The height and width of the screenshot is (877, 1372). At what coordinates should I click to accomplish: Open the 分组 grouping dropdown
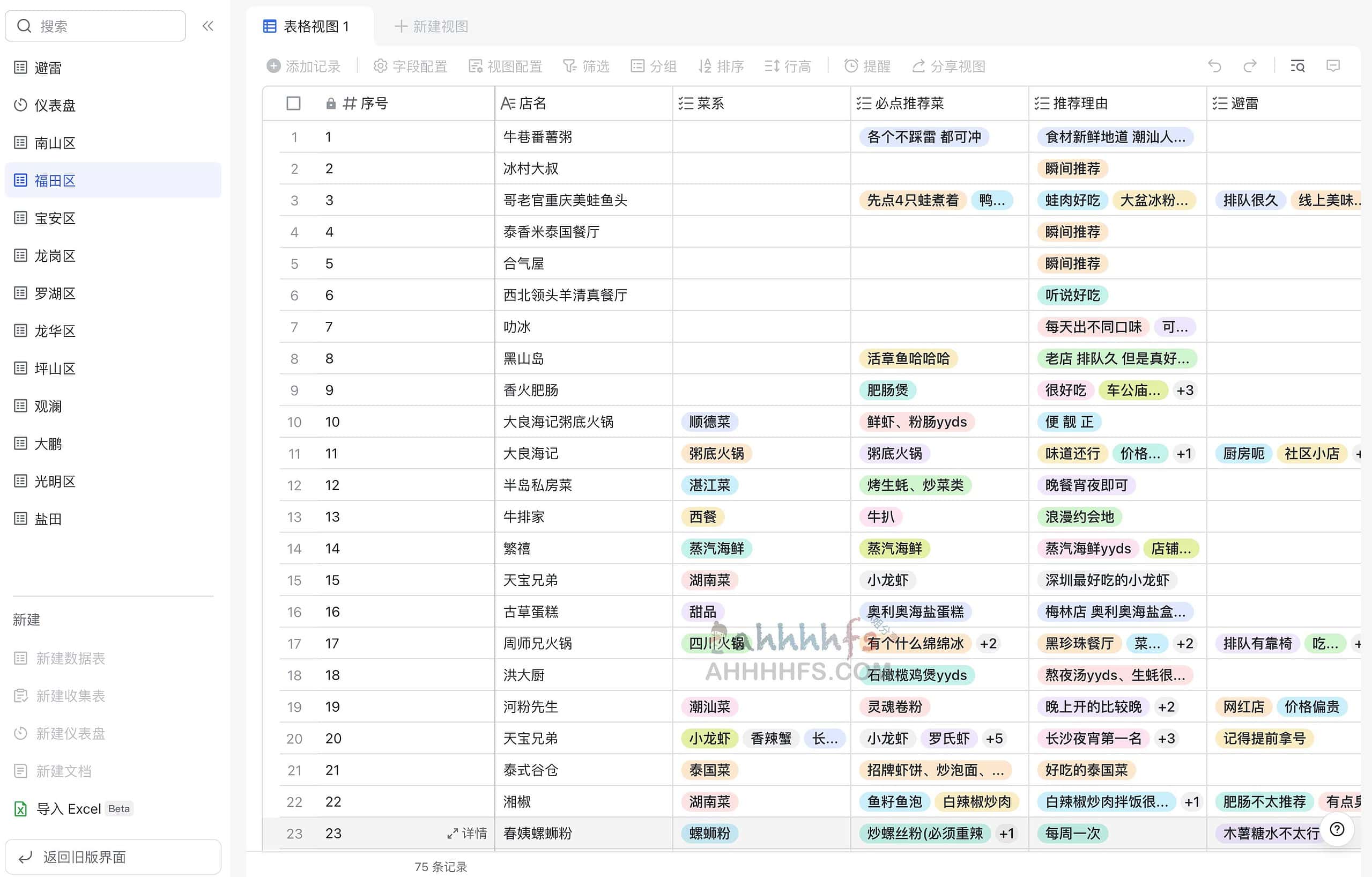[654, 66]
